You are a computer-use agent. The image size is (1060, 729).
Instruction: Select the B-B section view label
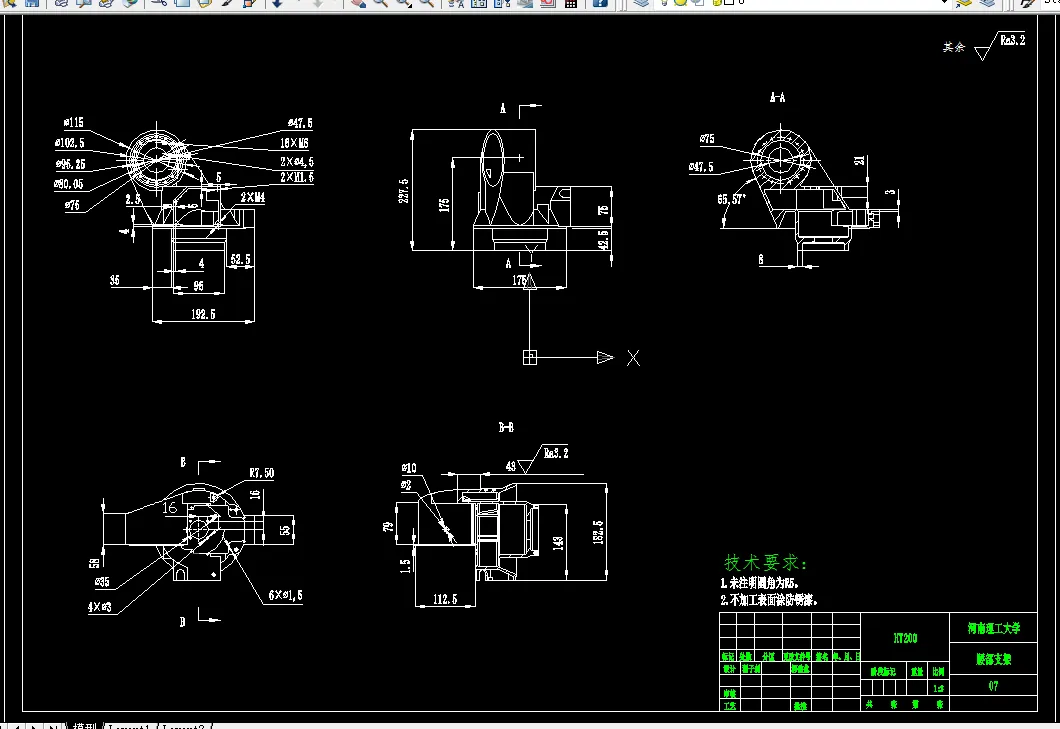pos(506,427)
